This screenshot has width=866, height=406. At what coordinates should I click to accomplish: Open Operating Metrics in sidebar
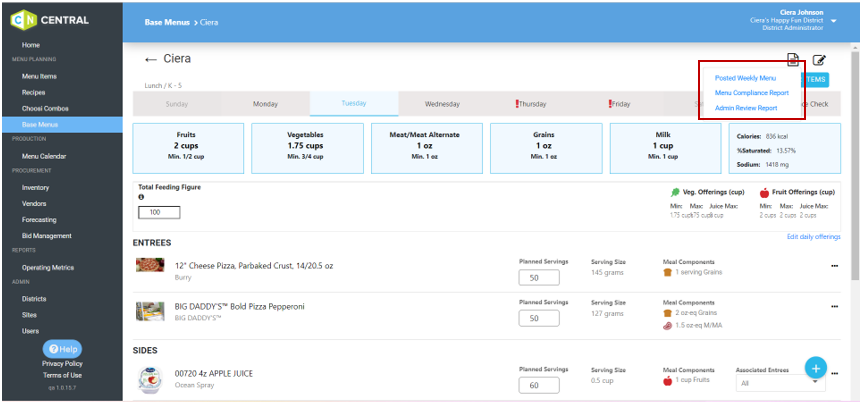(48, 268)
